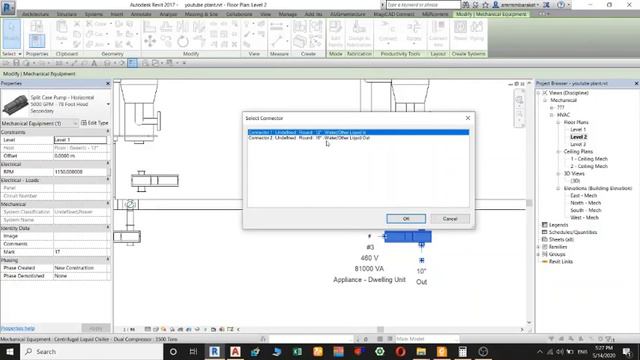The width and height of the screenshot is (640, 360).
Task: Open the Systems ribbon tab
Action: 94,14
